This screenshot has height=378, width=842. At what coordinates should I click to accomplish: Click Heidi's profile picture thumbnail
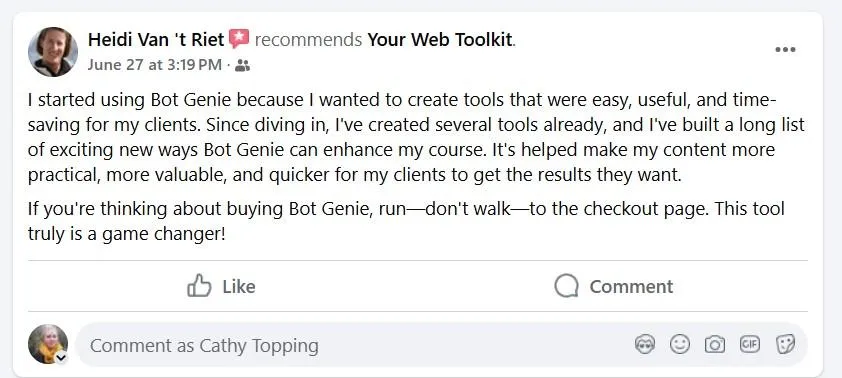coord(53,52)
